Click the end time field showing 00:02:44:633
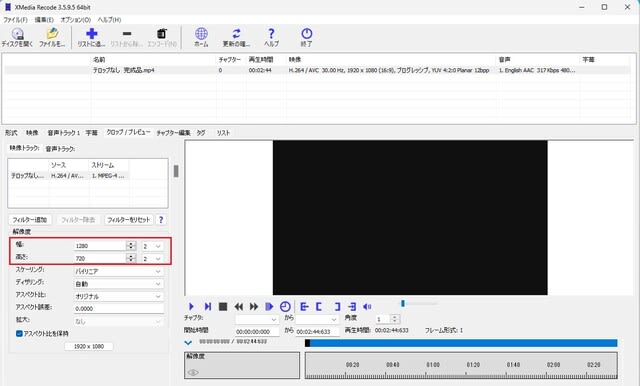Viewport: 640px width, 386px height. [317, 332]
